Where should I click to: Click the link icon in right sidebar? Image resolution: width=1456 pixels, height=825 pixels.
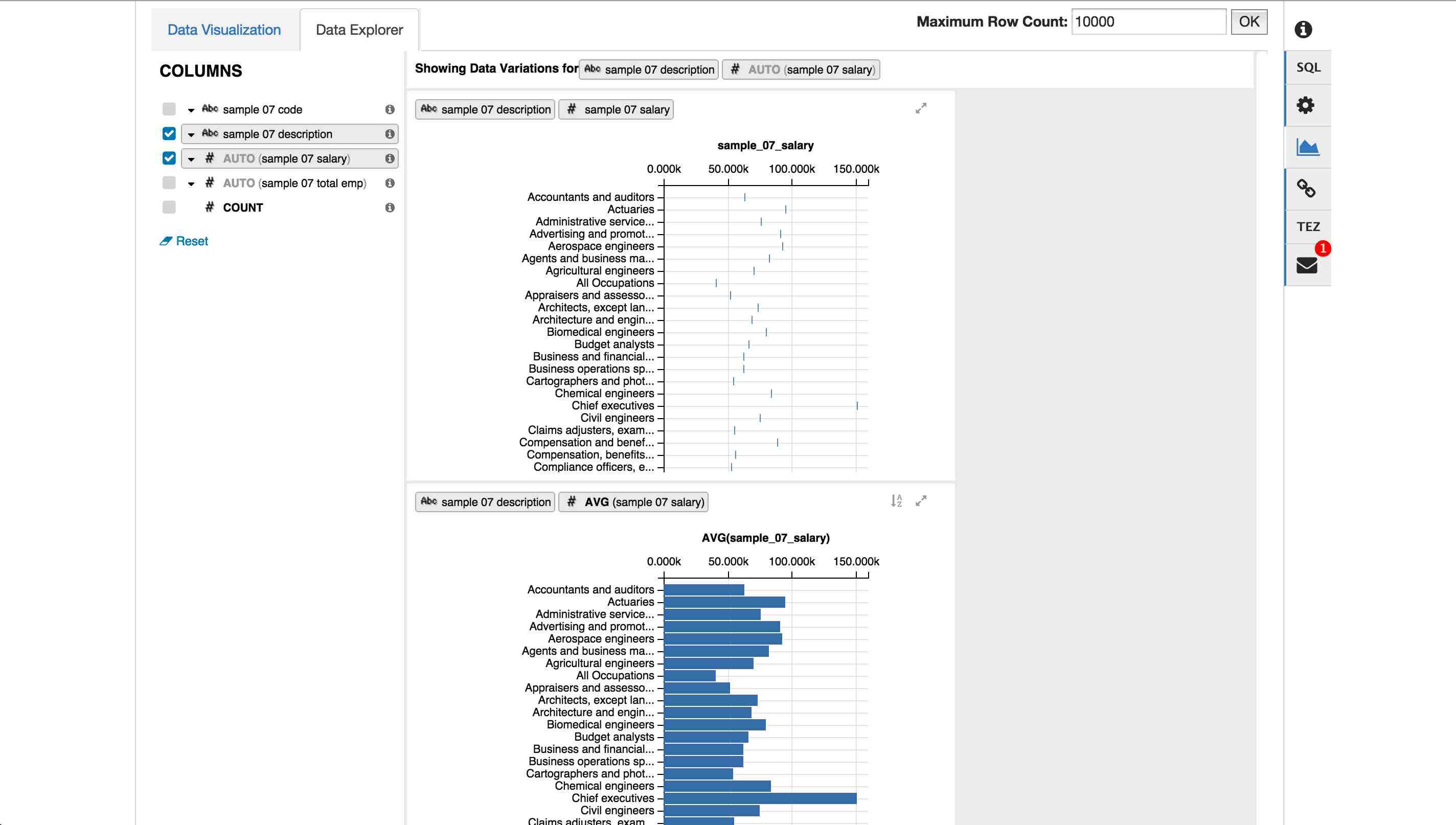click(x=1306, y=188)
